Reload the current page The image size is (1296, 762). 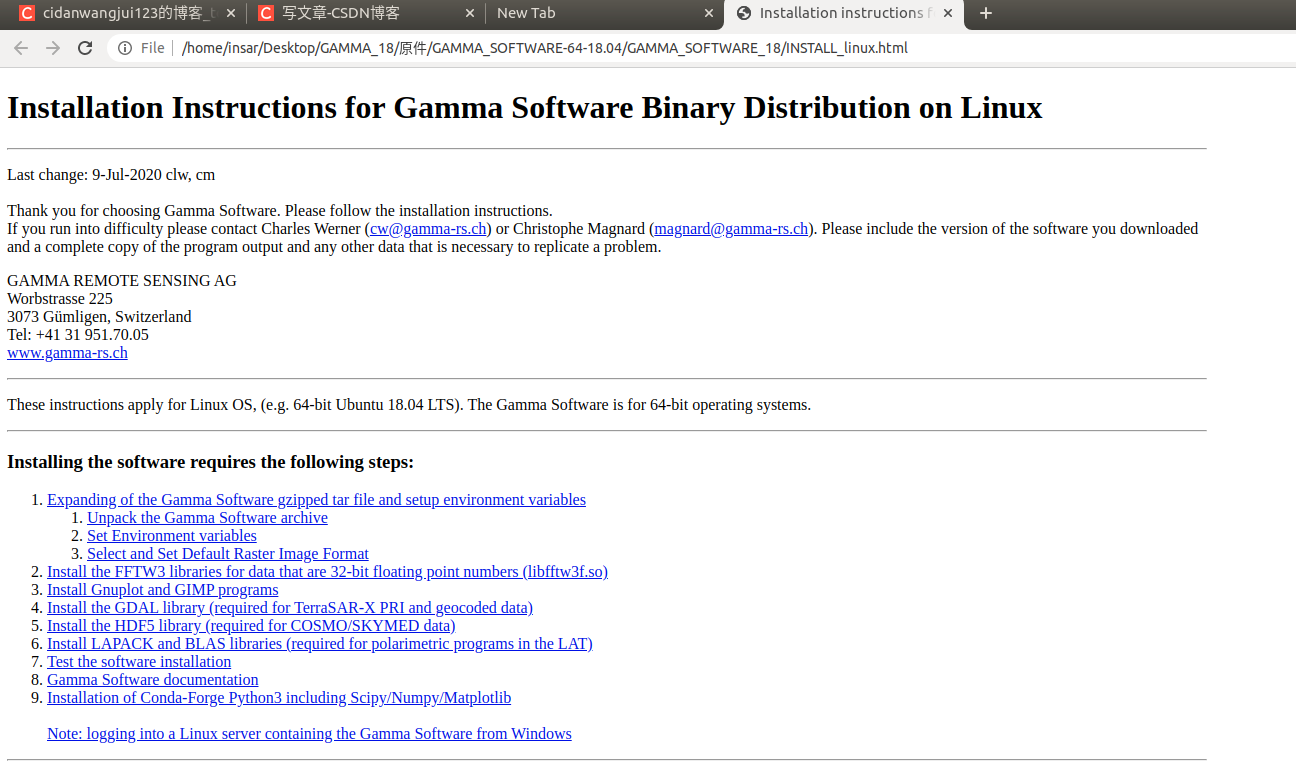coord(85,47)
